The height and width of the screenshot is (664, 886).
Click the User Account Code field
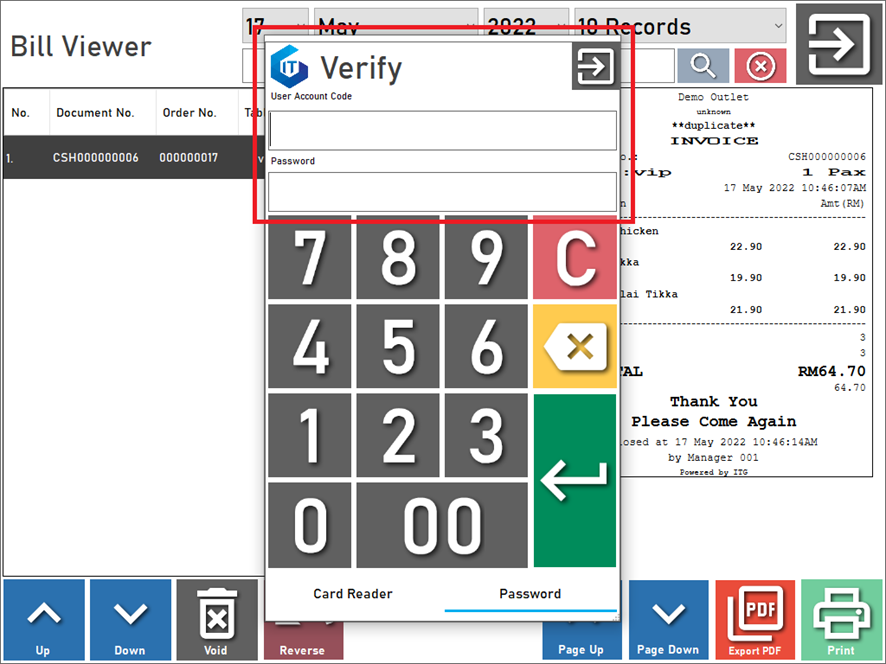coord(442,130)
